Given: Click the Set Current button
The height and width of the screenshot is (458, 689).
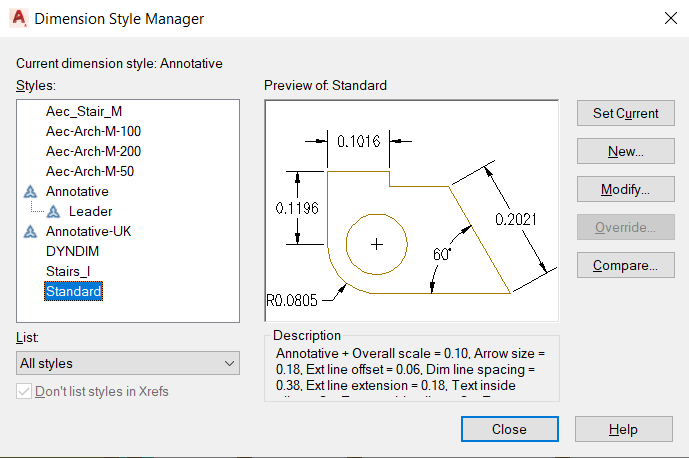Looking at the screenshot, I should [625, 113].
